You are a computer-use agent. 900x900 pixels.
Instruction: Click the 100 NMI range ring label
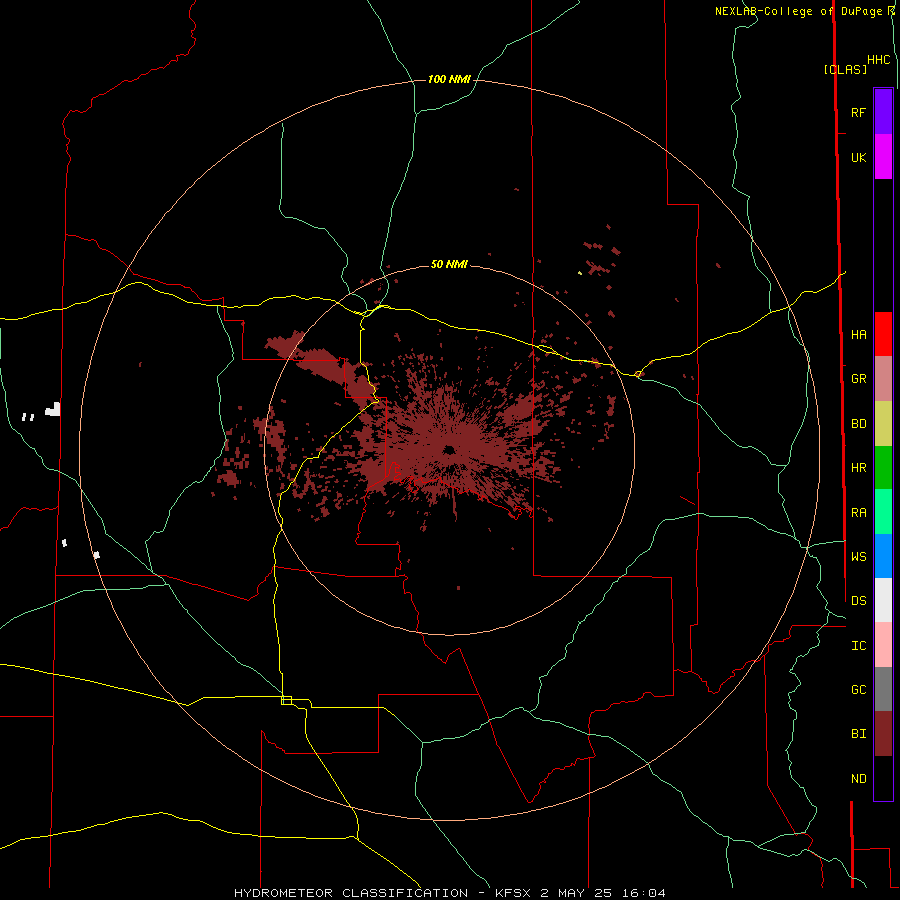449,79
